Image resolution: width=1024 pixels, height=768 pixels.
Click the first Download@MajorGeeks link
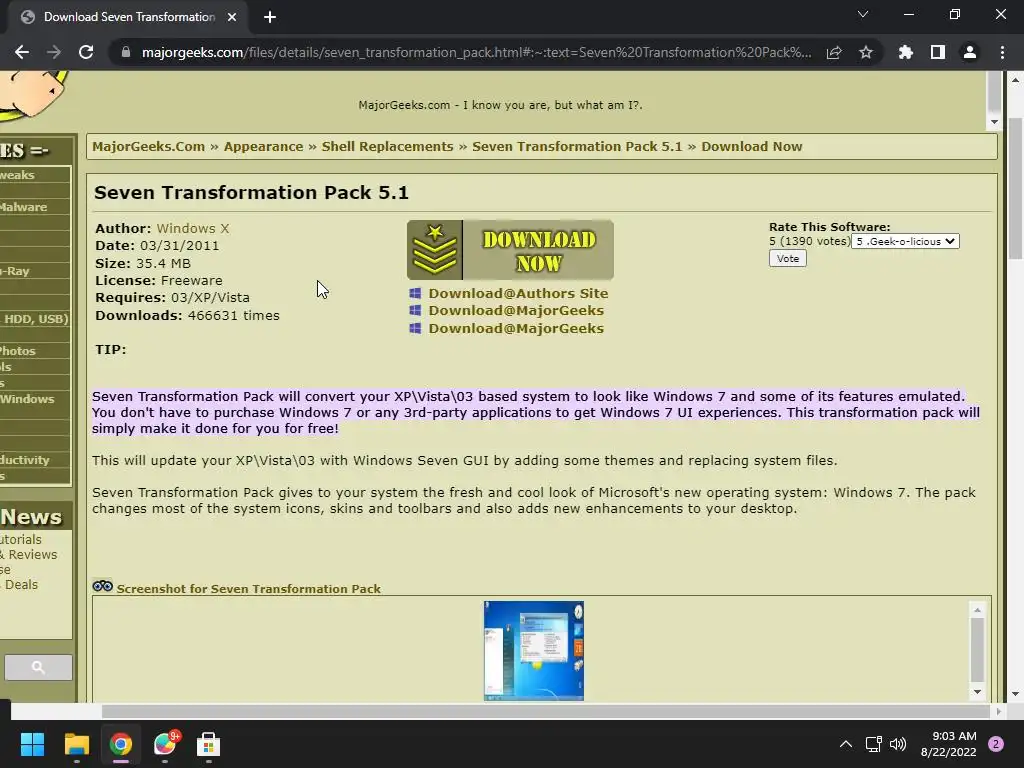pos(516,310)
